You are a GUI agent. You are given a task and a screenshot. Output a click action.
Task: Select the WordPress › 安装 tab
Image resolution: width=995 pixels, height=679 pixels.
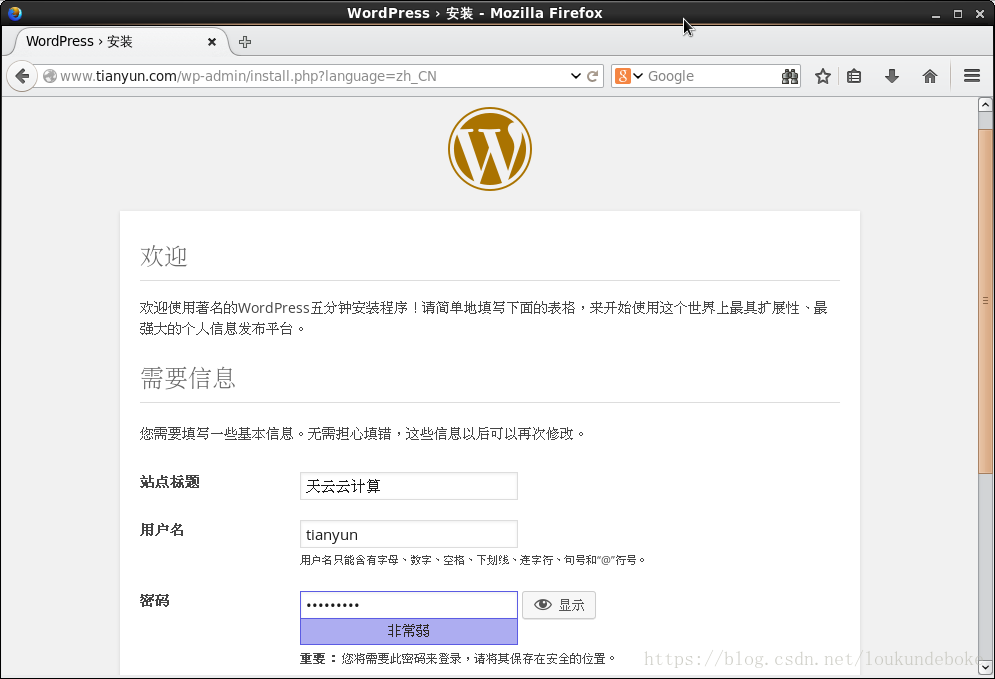click(121, 42)
